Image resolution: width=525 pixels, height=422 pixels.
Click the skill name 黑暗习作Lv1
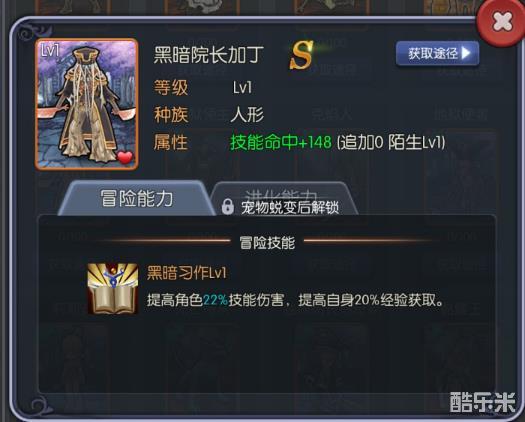[x=186, y=273]
